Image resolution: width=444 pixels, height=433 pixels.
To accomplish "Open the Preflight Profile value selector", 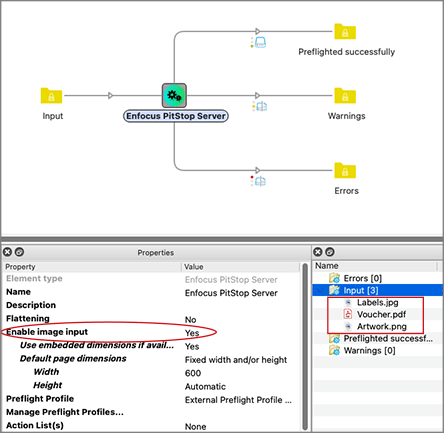I will click(238, 400).
